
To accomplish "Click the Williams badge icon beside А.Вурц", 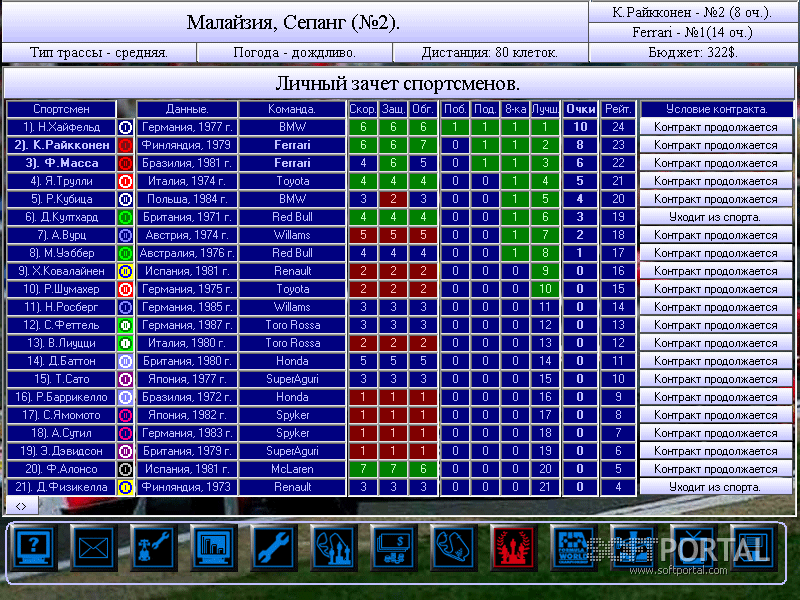I will coord(126,235).
